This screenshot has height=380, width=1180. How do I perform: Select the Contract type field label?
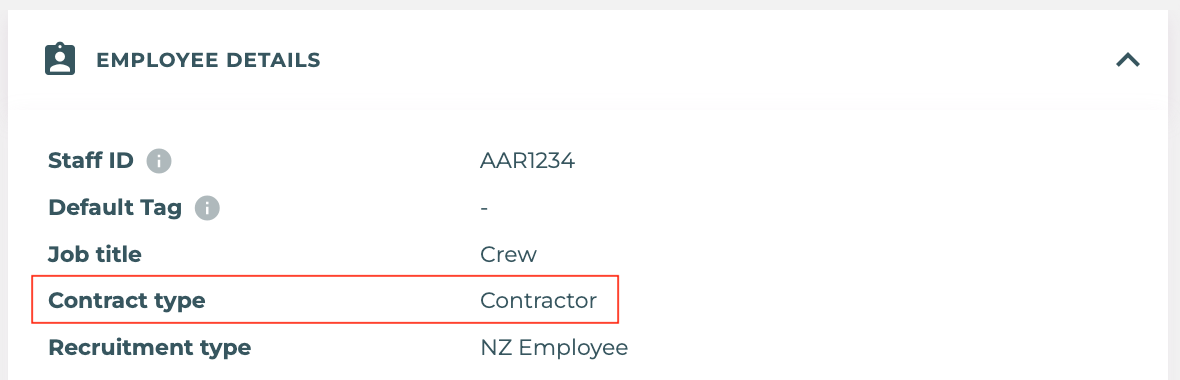(126, 301)
